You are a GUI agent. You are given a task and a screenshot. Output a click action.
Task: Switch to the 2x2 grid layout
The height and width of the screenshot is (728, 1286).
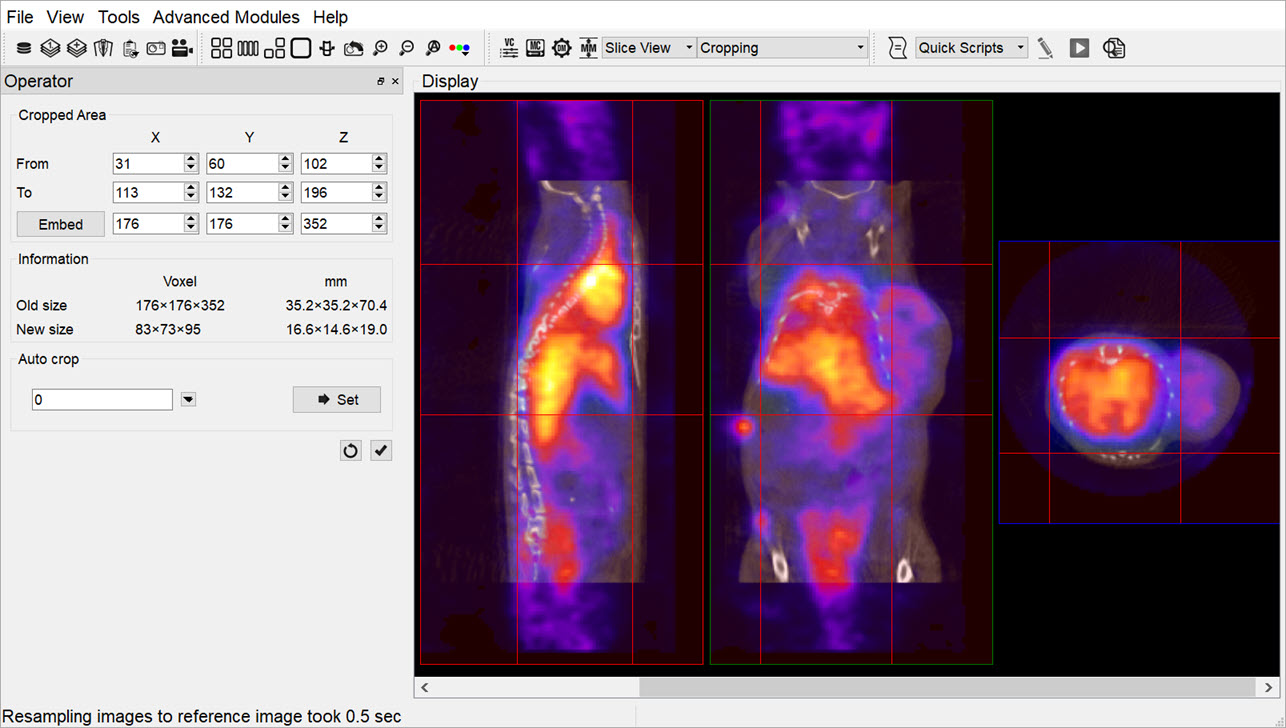tap(221, 48)
